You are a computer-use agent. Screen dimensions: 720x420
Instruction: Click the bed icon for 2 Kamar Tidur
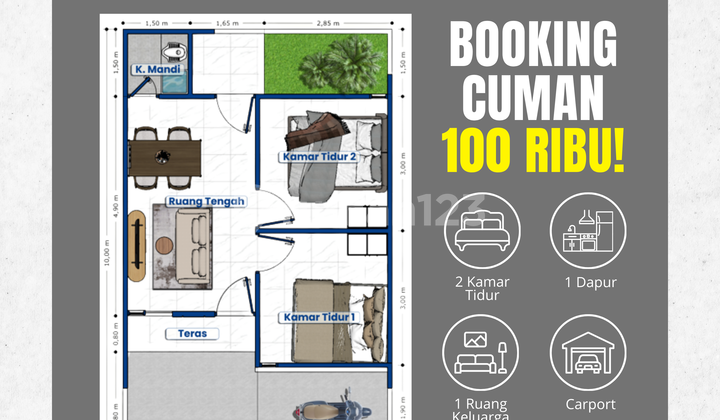click(x=482, y=230)
